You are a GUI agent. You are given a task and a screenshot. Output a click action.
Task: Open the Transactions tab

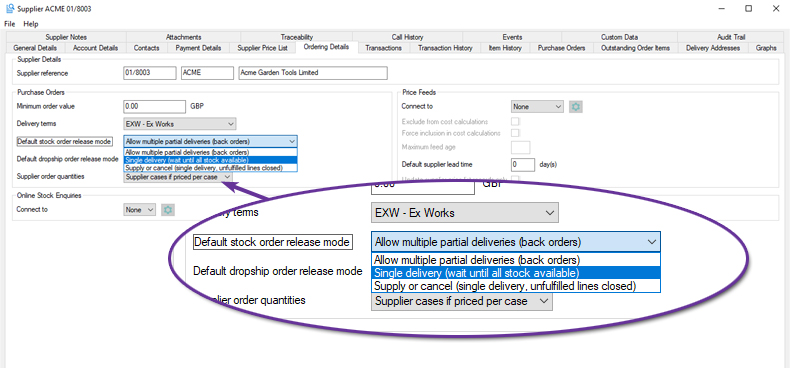(x=383, y=48)
